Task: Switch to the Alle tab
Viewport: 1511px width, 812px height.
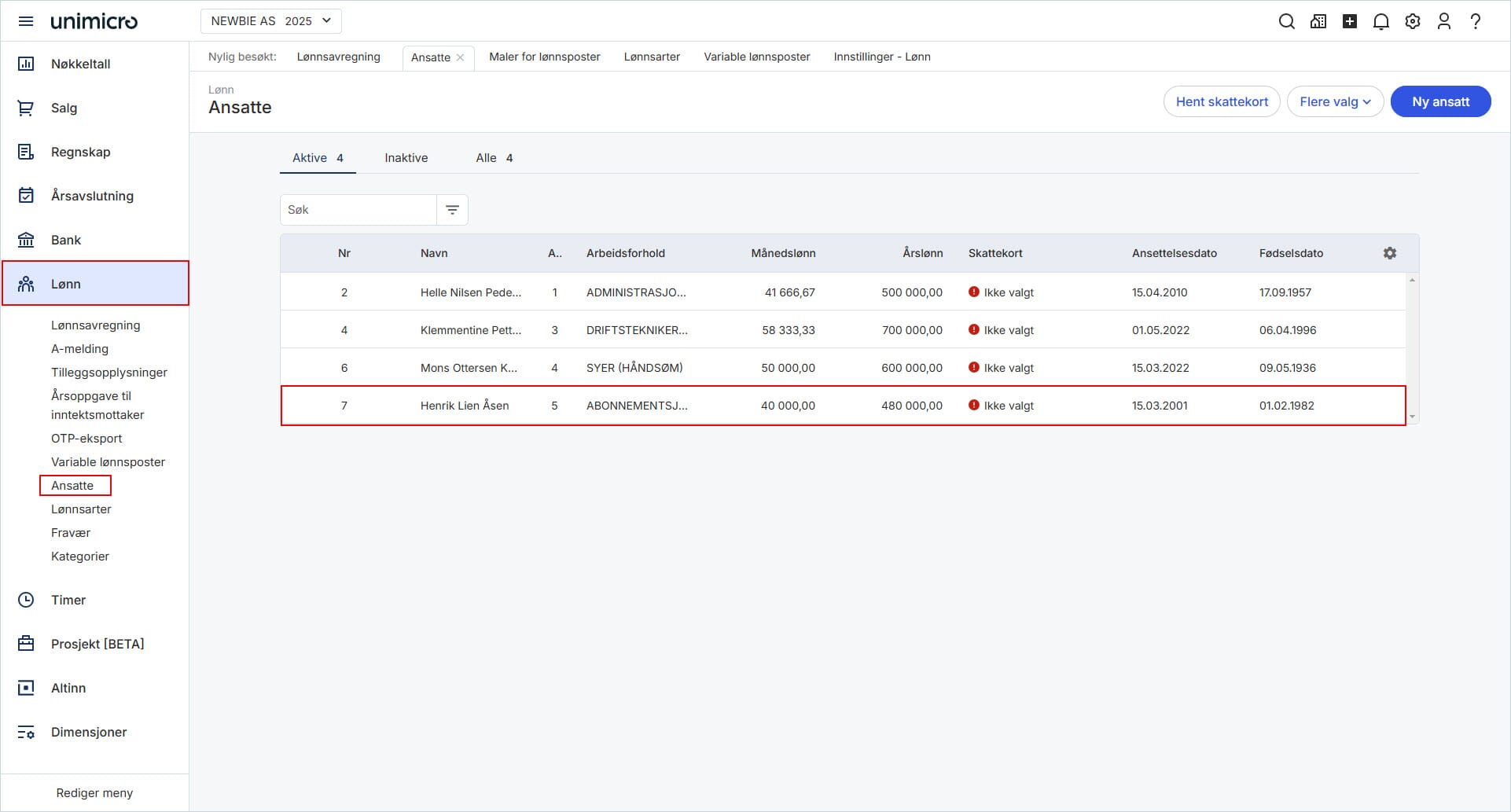Action: (493, 158)
